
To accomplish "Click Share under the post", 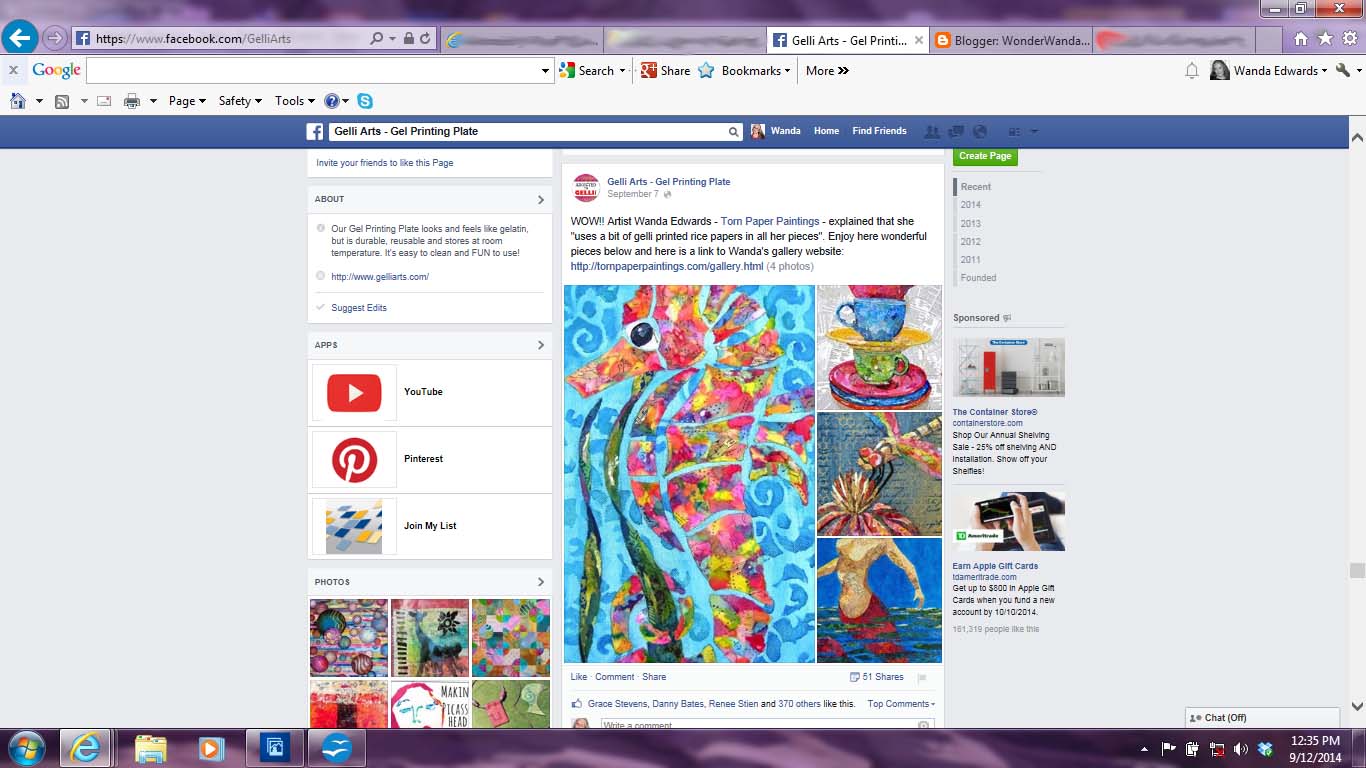I will (654, 677).
